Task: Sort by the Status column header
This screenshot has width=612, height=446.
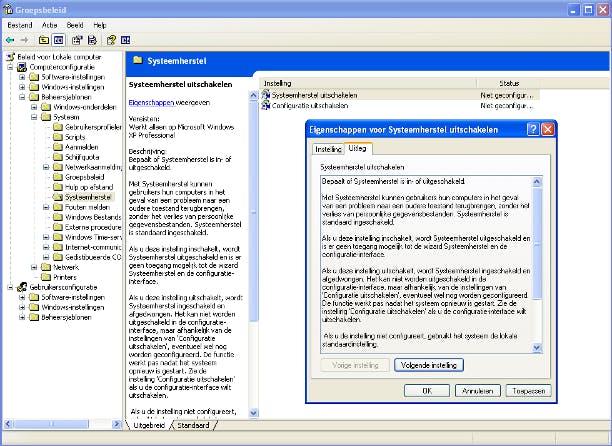Action: pyautogui.click(x=509, y=83)
